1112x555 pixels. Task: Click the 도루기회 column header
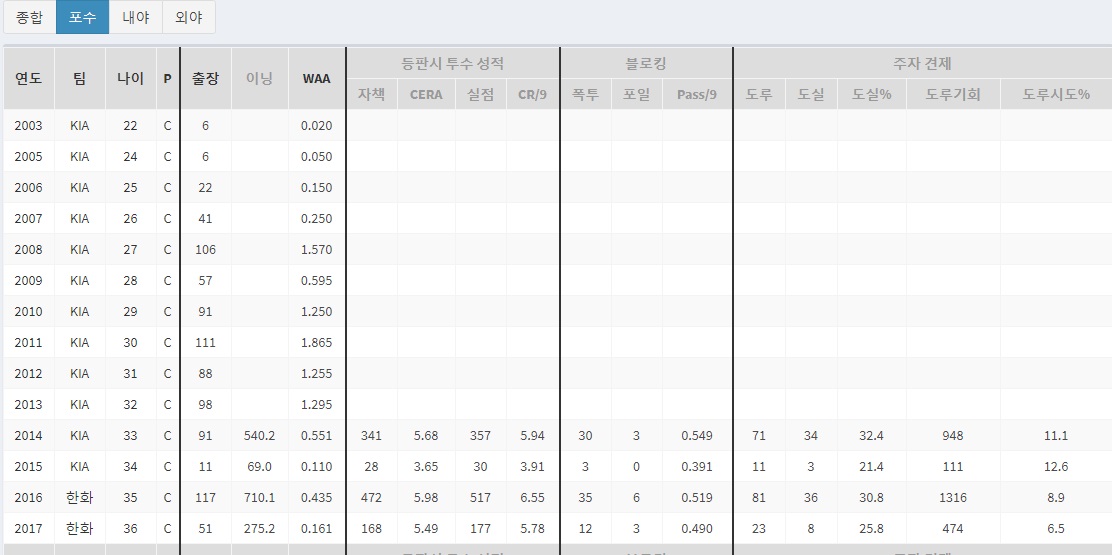tap(952, 95)
